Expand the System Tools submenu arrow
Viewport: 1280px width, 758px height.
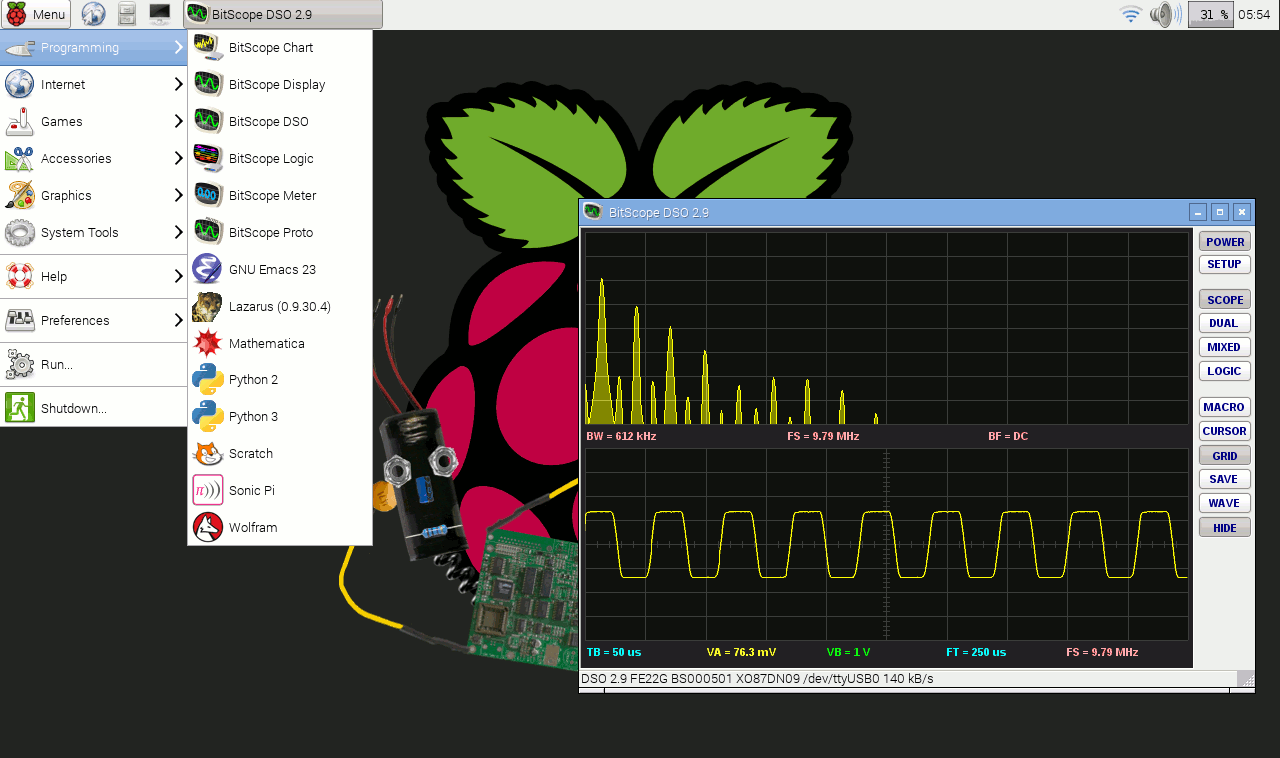[x=178, y=232]
